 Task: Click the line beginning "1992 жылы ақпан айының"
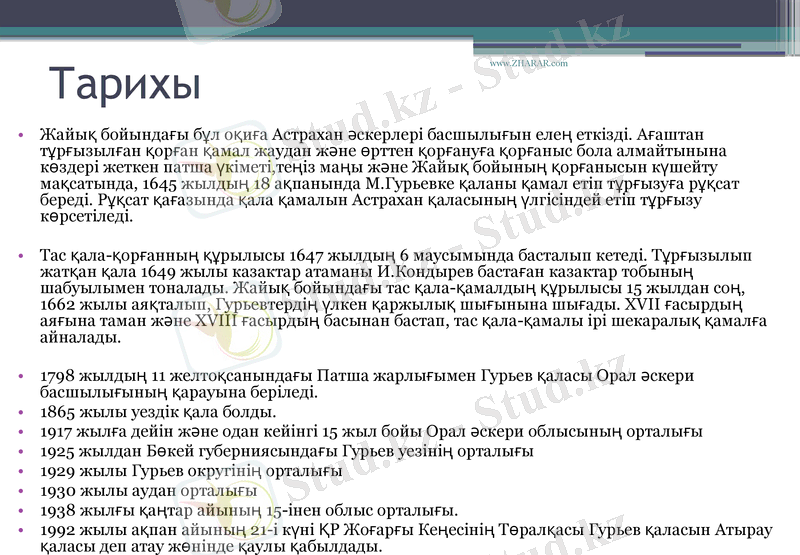click(406, 538)
